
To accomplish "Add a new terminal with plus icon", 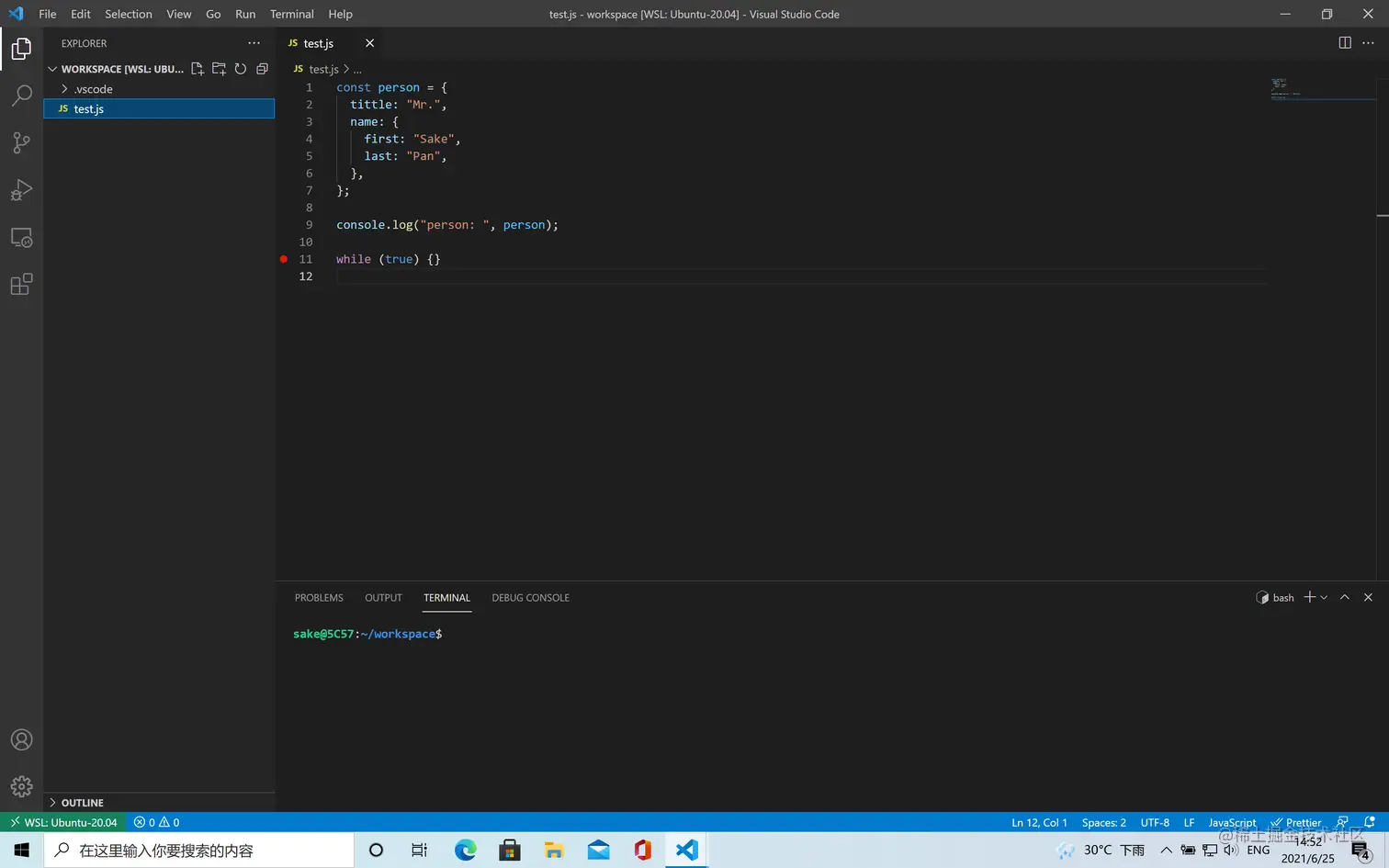I will pyautogui.click(x=1310, y=597).
